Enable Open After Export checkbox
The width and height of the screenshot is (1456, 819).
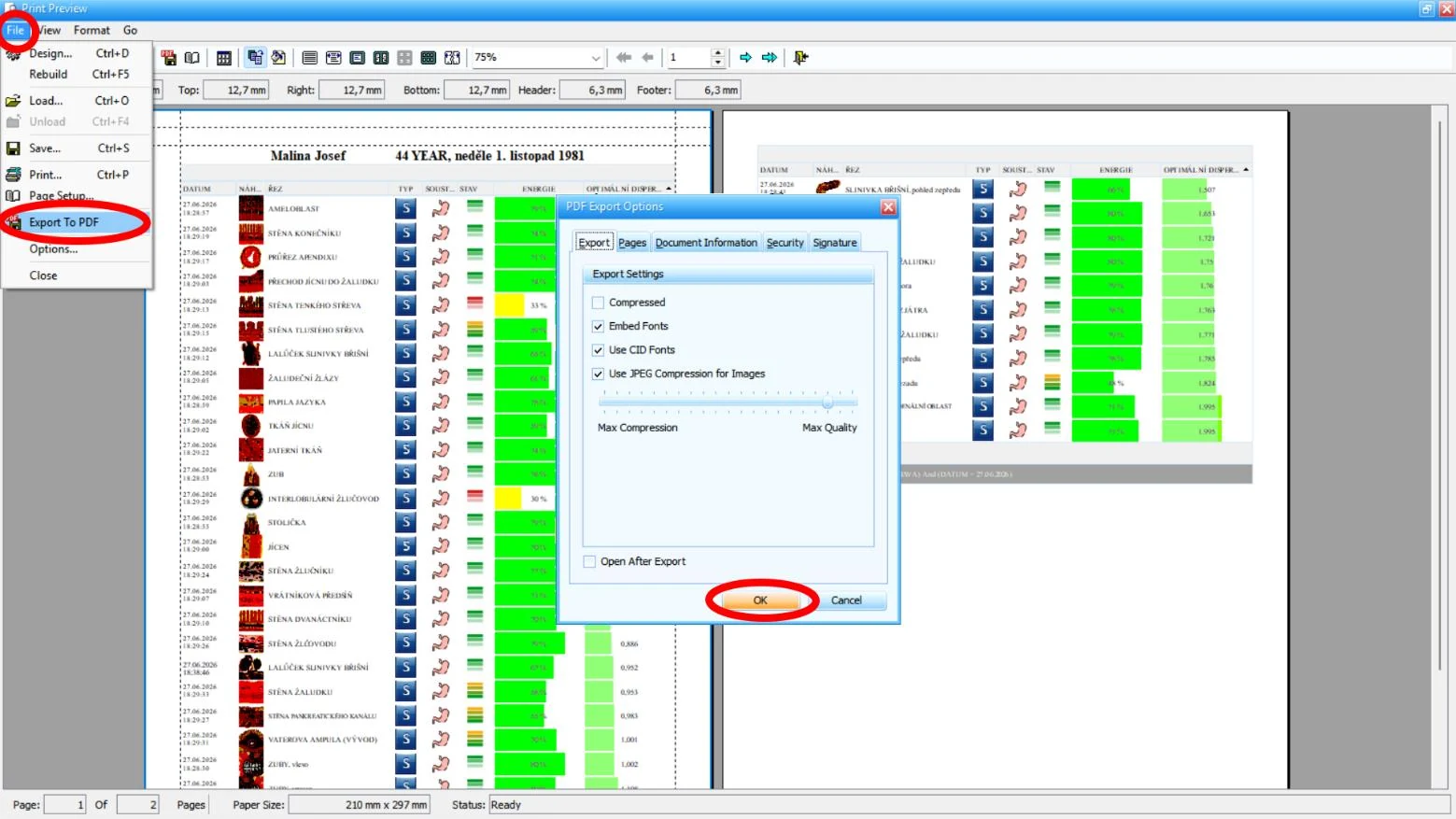pyautogui.click(x=589, y=561)
